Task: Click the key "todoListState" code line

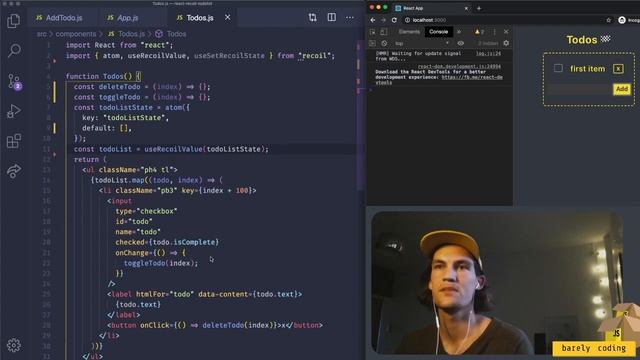Action: [x=125, y=118]
